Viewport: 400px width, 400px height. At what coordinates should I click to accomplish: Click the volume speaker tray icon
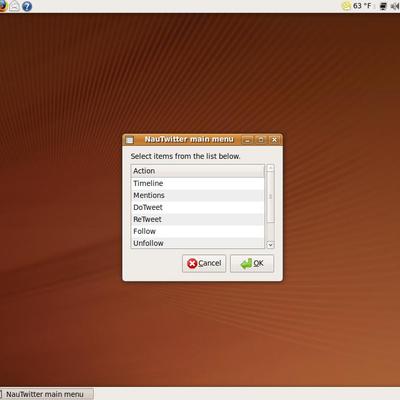pyautogui.click(x=396, y=6)
